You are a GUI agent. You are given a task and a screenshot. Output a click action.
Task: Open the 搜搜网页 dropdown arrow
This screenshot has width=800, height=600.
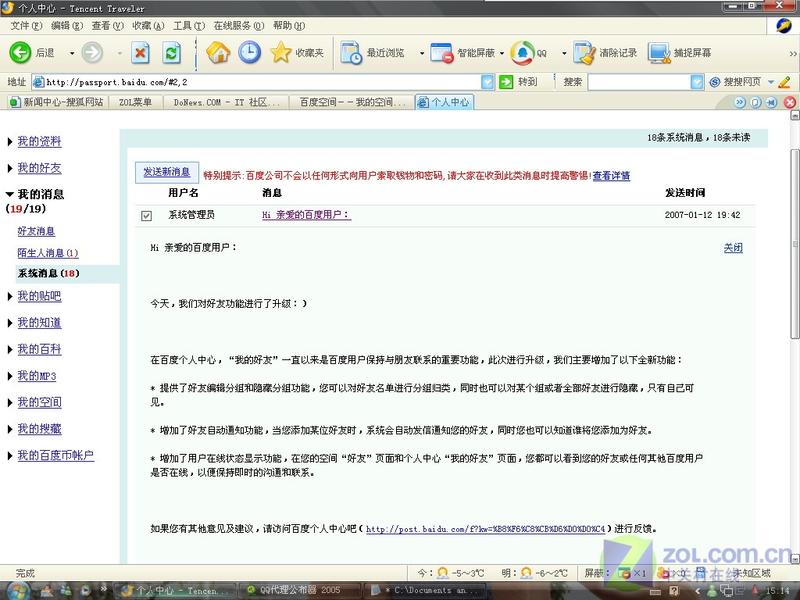(771, 82)
